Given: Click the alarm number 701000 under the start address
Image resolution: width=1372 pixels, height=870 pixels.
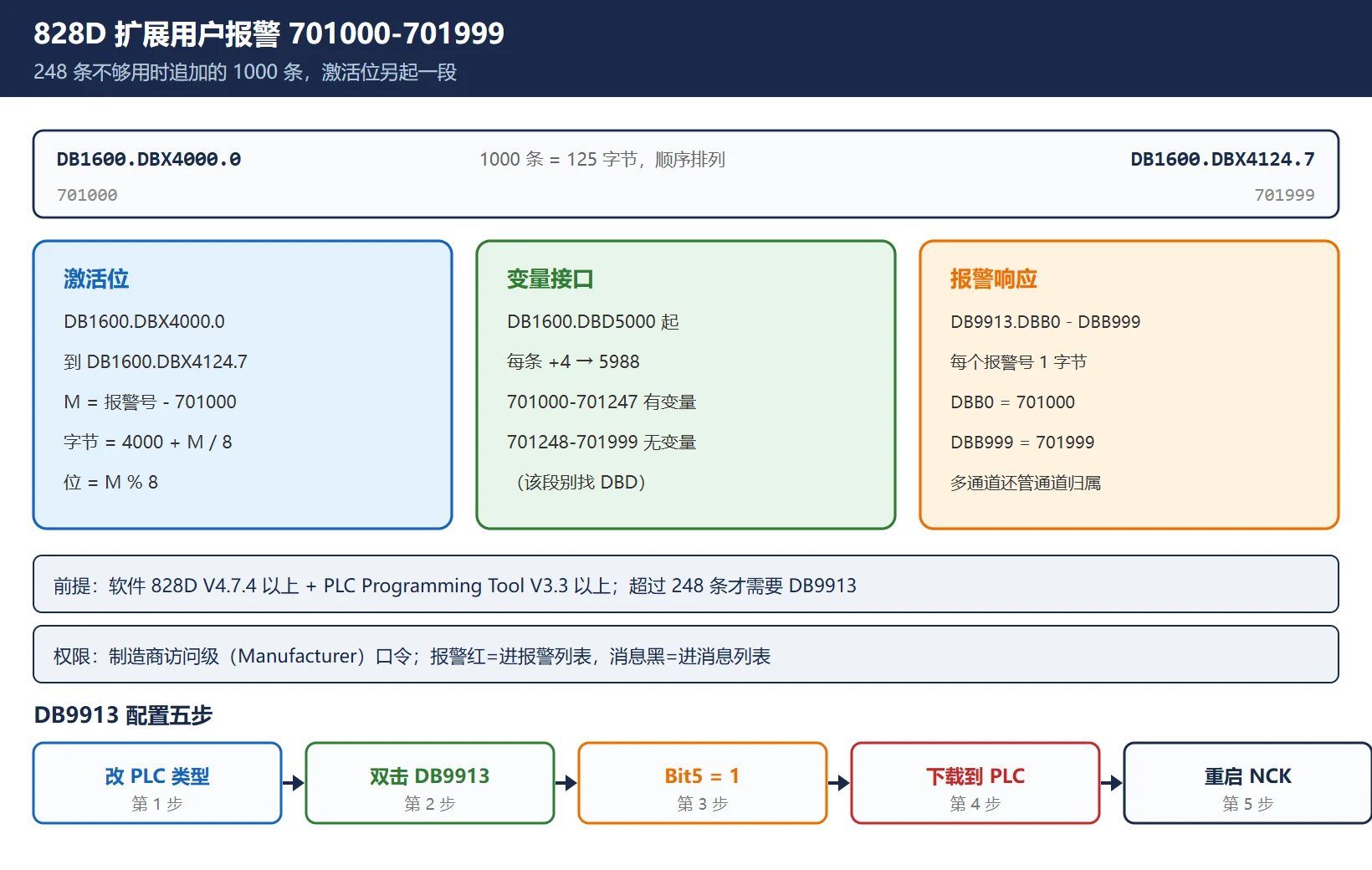Looking at the screenshot, I should click(87, 195).
